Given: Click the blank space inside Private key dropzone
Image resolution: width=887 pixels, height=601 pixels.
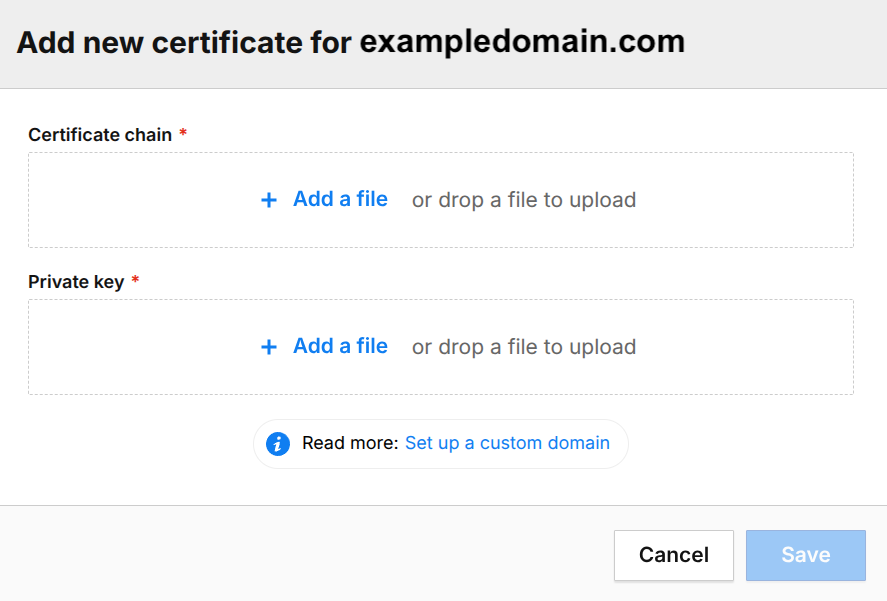Looking at the screenshot, I should (x=141, y=347).
